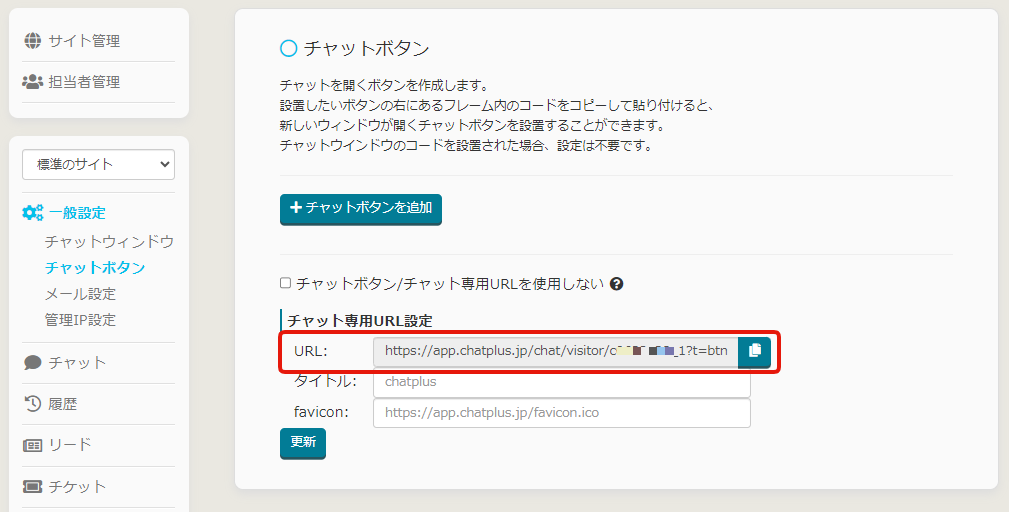Enable チャットボタン/チャット専用URLを使用しない checkbox
The image size is (1009, 512).
[x=286, y=284]
